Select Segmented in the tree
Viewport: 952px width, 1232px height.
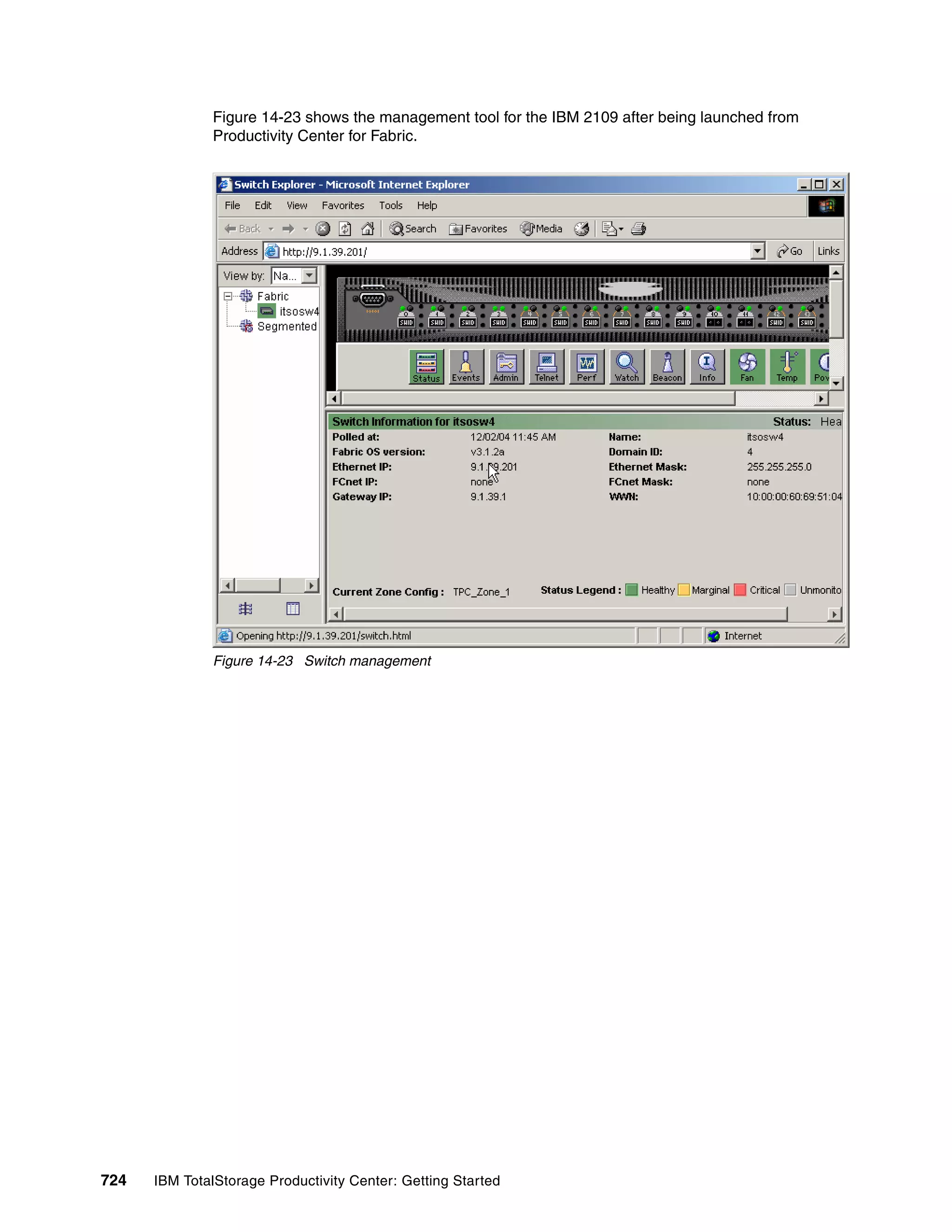click(x=287, y=326)
